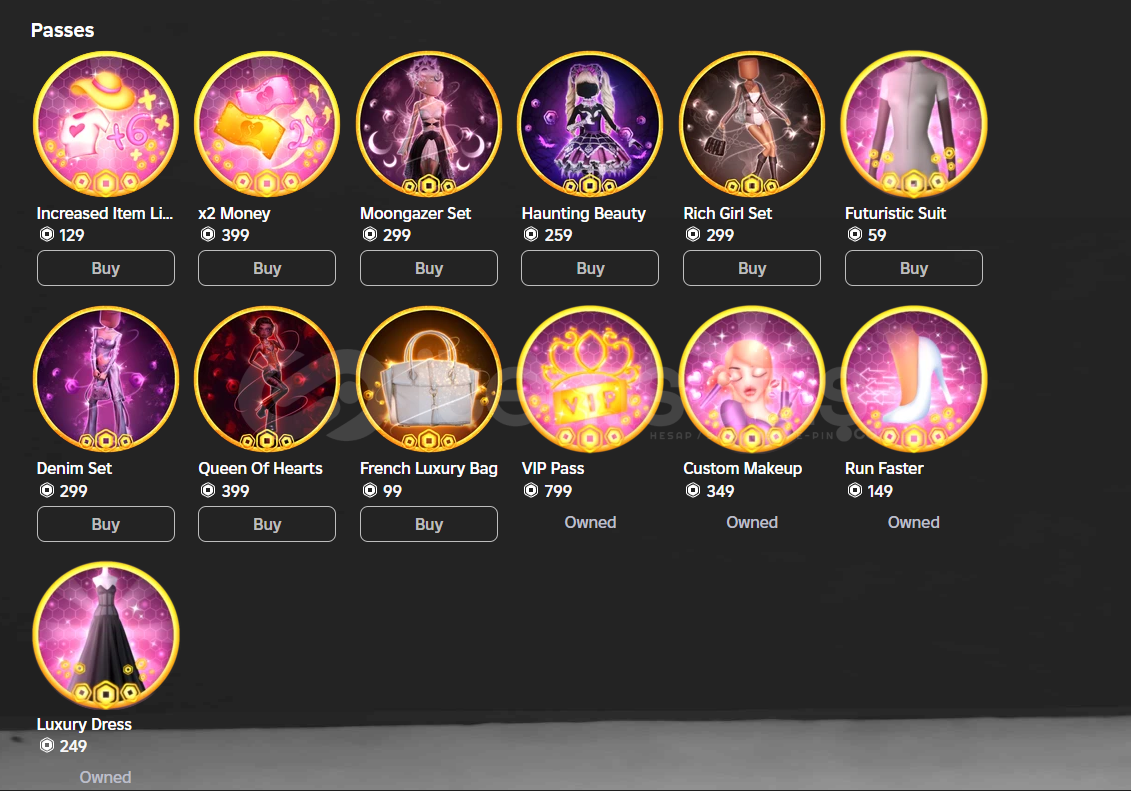This screenshot has height=791, width=1131.
Task: Select the Moongazer Set pass image
Action: pos(428,124)
